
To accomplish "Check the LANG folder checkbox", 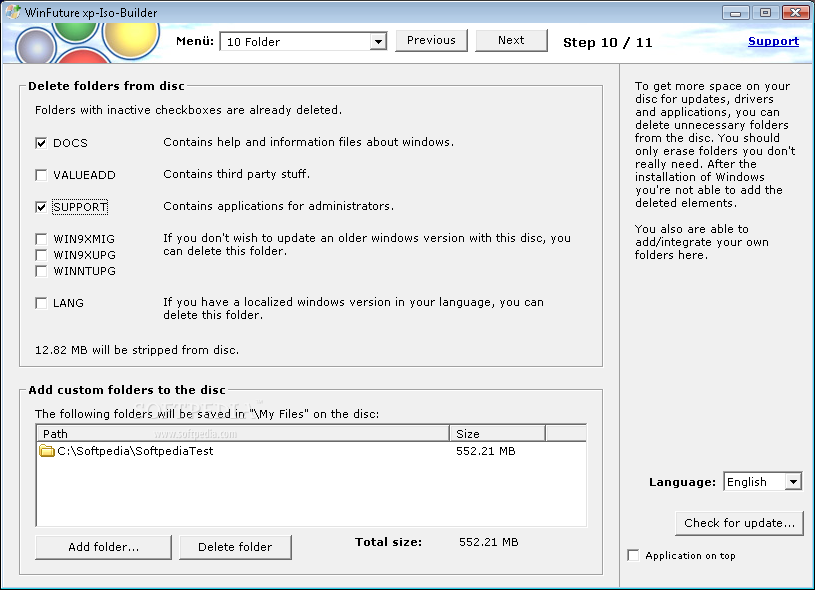I will 42,303.
